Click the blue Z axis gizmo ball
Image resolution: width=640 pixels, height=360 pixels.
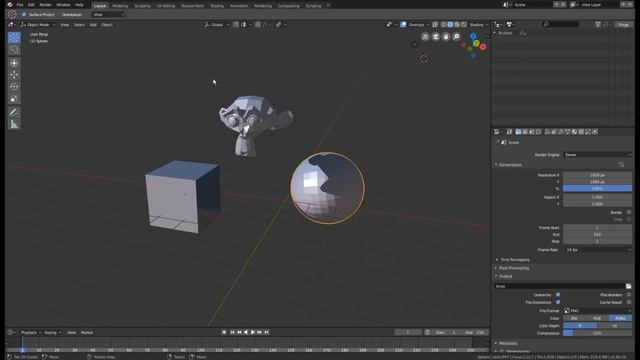(473, 36)
